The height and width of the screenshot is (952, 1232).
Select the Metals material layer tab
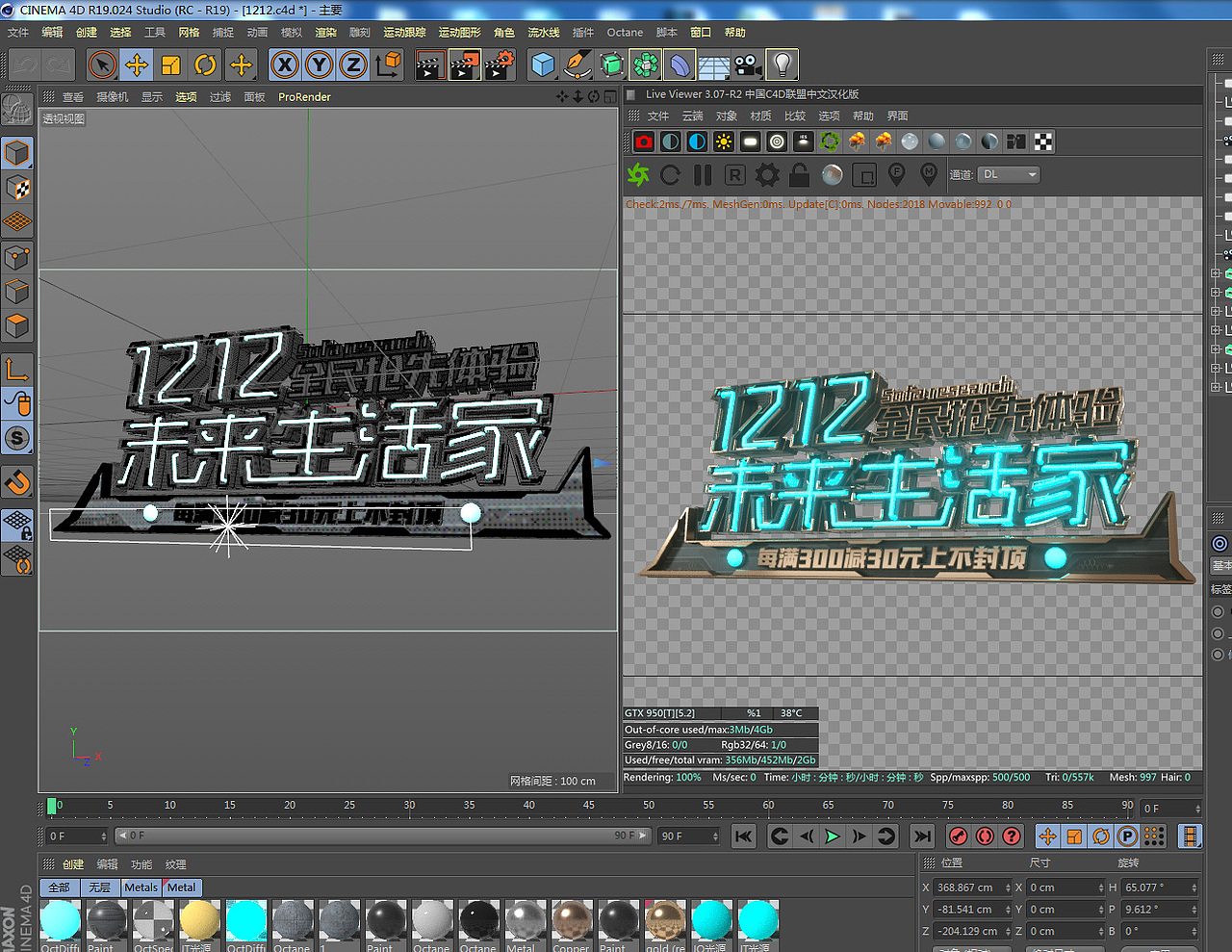141,888
